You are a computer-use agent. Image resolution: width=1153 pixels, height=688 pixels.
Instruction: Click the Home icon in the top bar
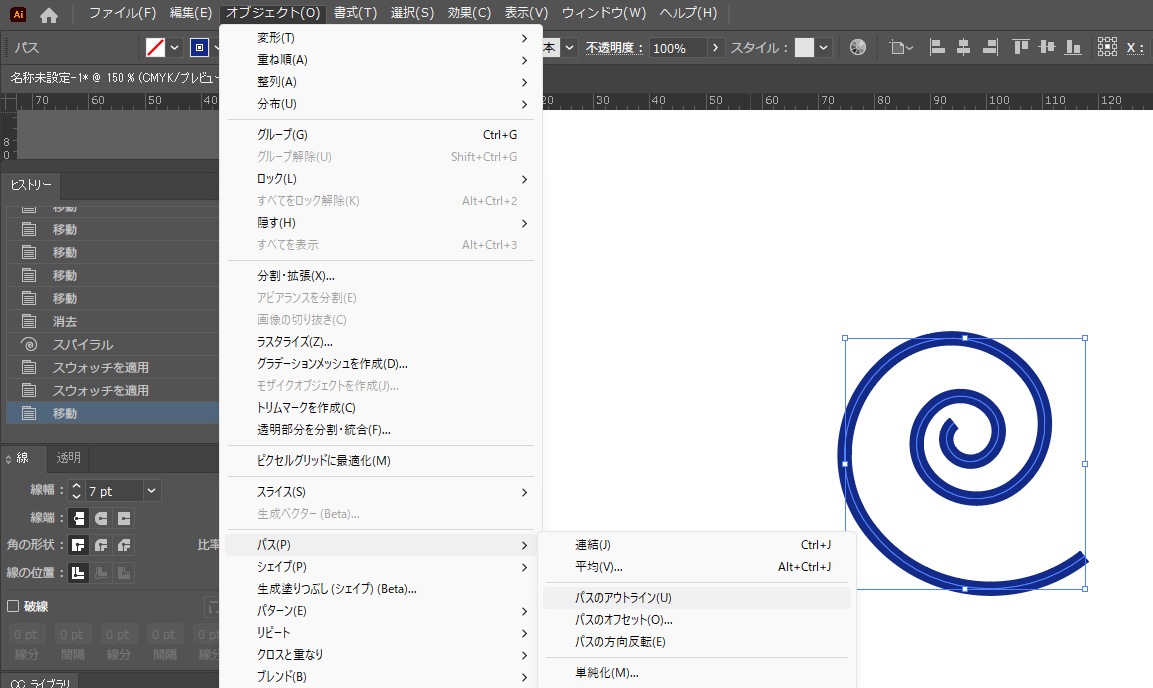point(48,14)
